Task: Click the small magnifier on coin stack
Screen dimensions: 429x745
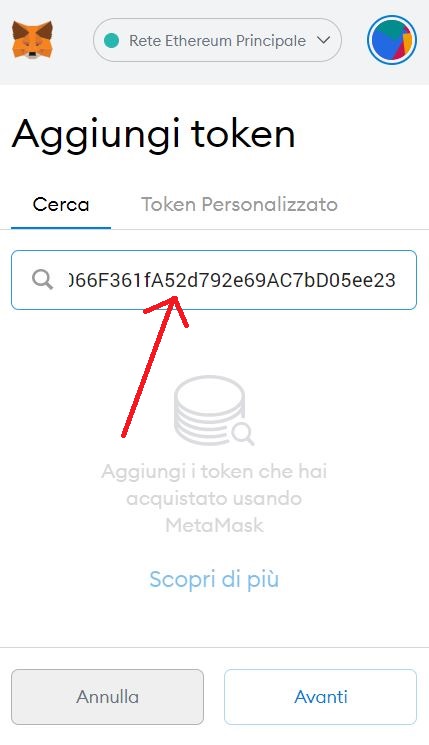Action: (x=243, y=433)
